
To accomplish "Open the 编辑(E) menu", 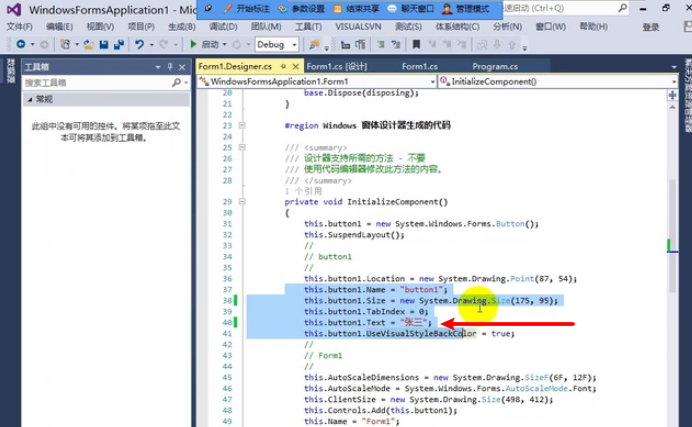I will [x=60, y=27].
